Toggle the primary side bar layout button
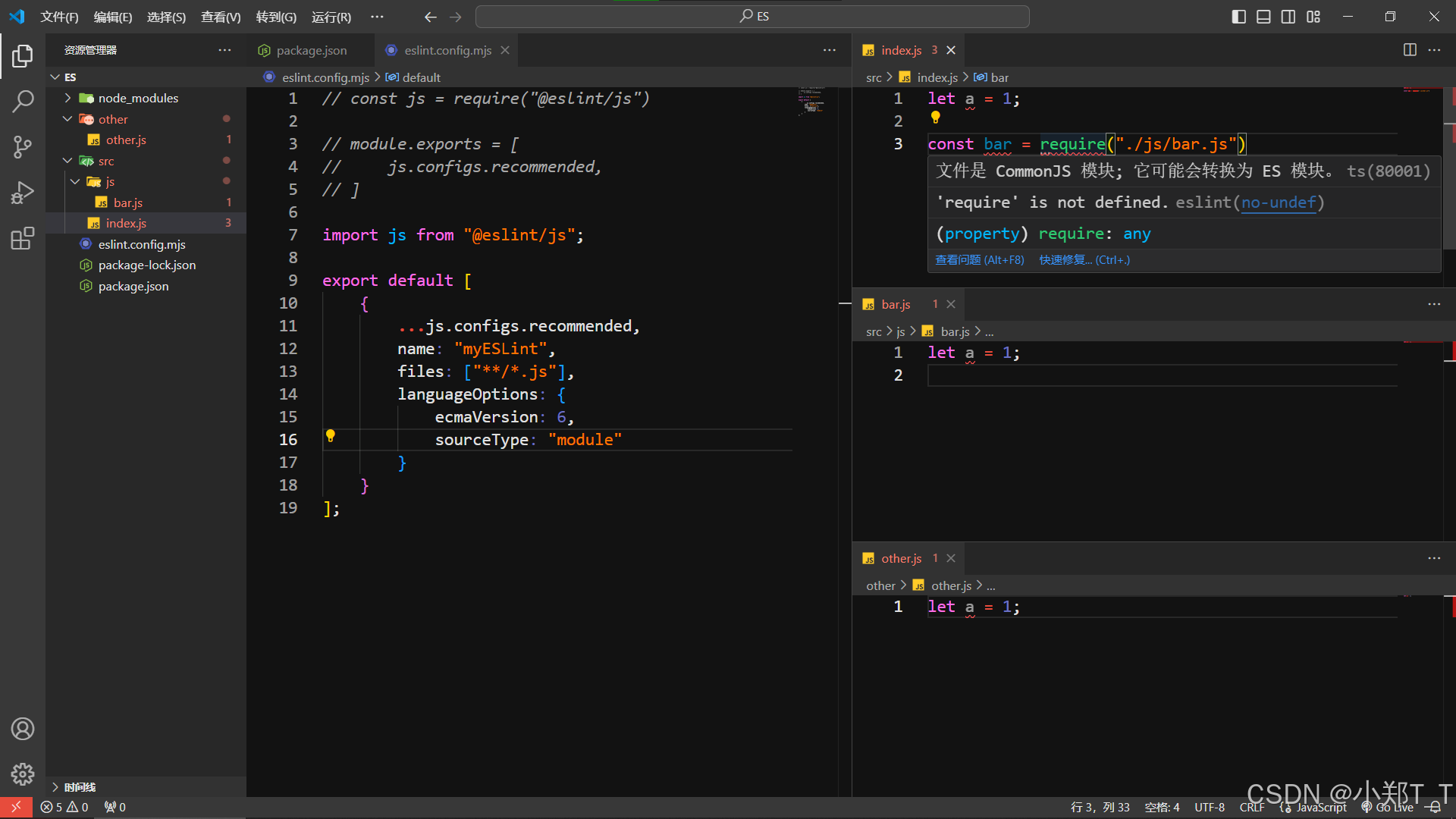1456x819 pixels. [1238, 17]
